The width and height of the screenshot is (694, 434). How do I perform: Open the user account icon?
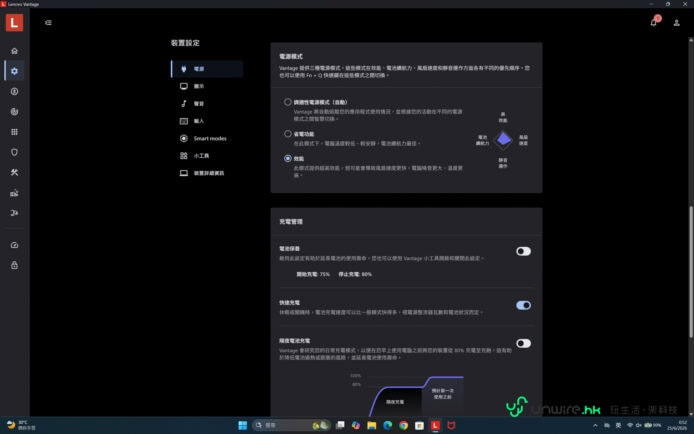click(676, 23)
